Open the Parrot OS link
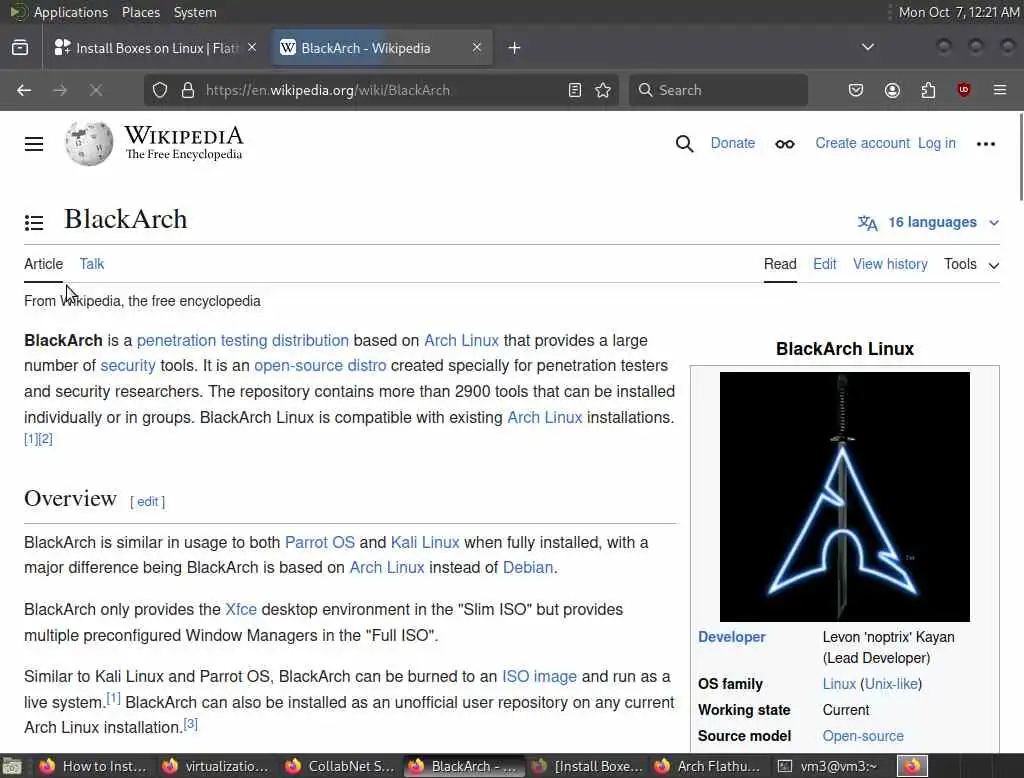 point(320,542)
